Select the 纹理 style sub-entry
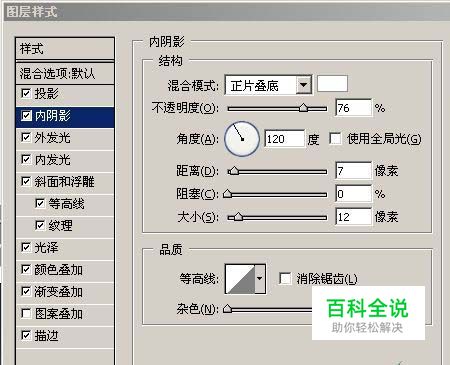 (x=65, y=226)
